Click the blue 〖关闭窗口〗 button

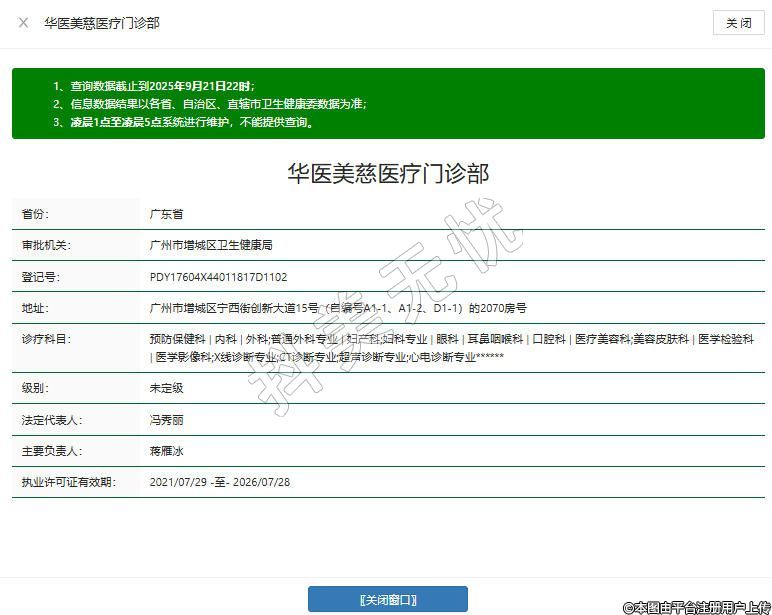click(387, 599)
